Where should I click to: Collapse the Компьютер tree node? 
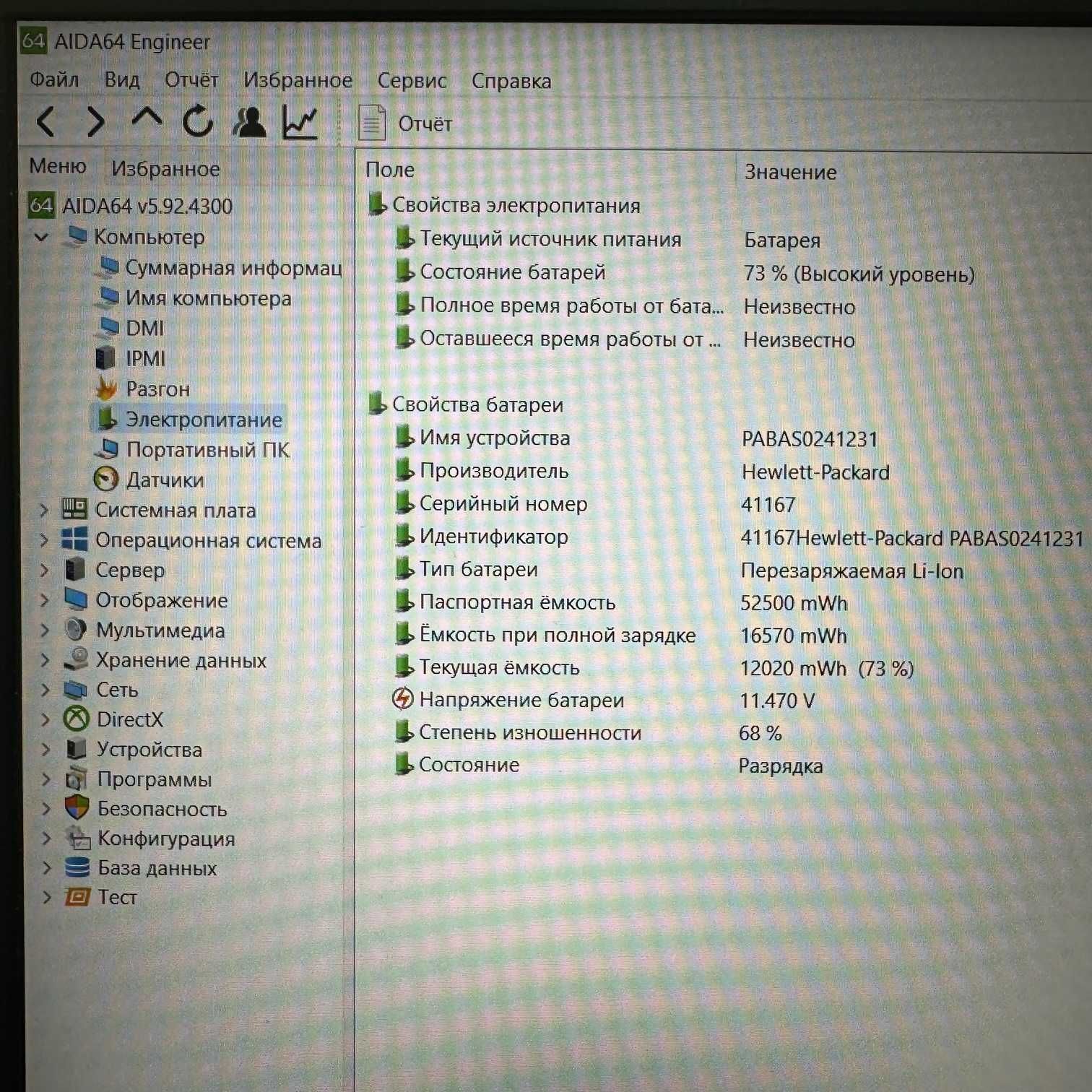[41, 236]
